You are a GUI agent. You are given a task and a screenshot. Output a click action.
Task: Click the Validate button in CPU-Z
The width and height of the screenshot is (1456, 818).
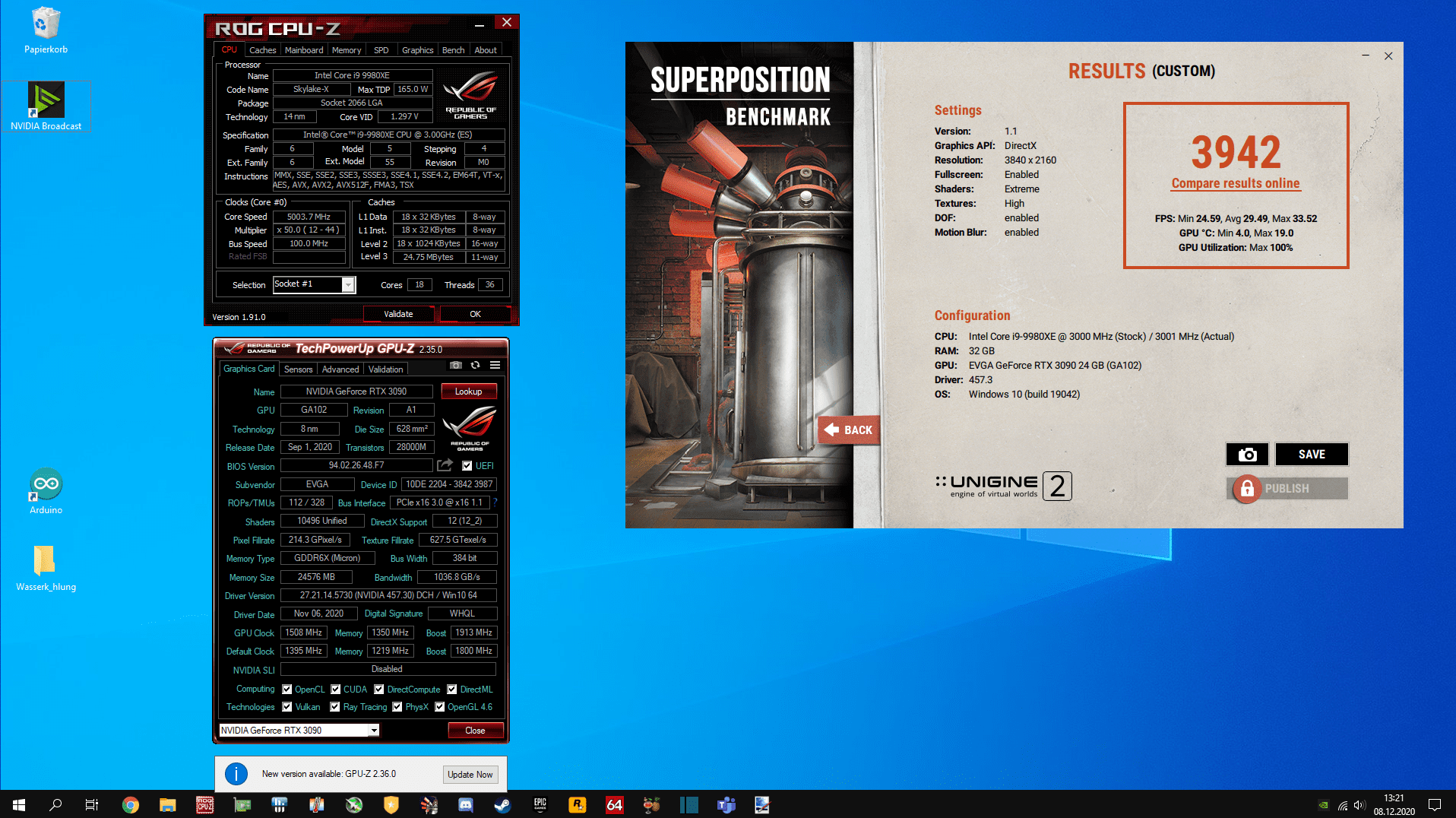coord(398,314)
